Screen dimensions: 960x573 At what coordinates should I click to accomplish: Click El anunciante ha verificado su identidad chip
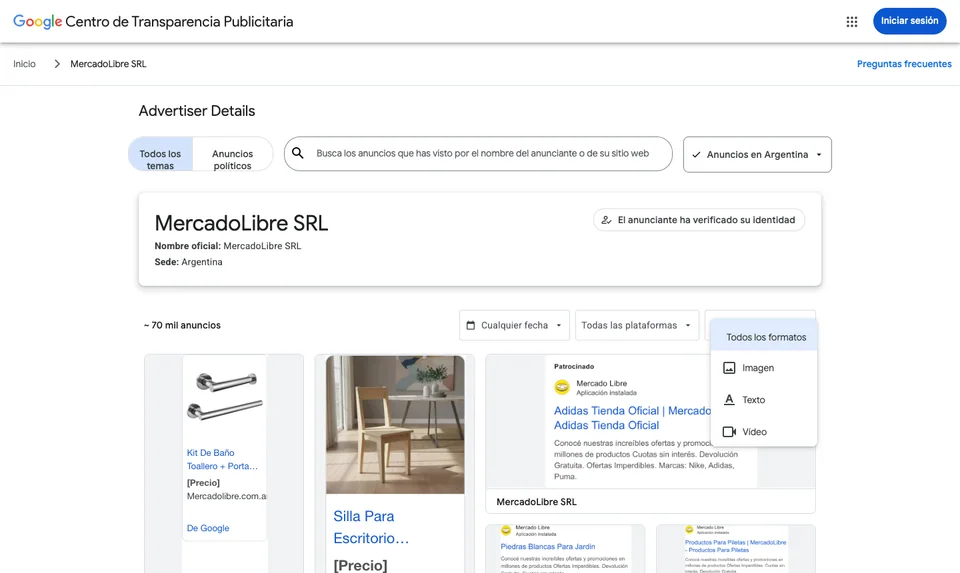coord(699,220)
